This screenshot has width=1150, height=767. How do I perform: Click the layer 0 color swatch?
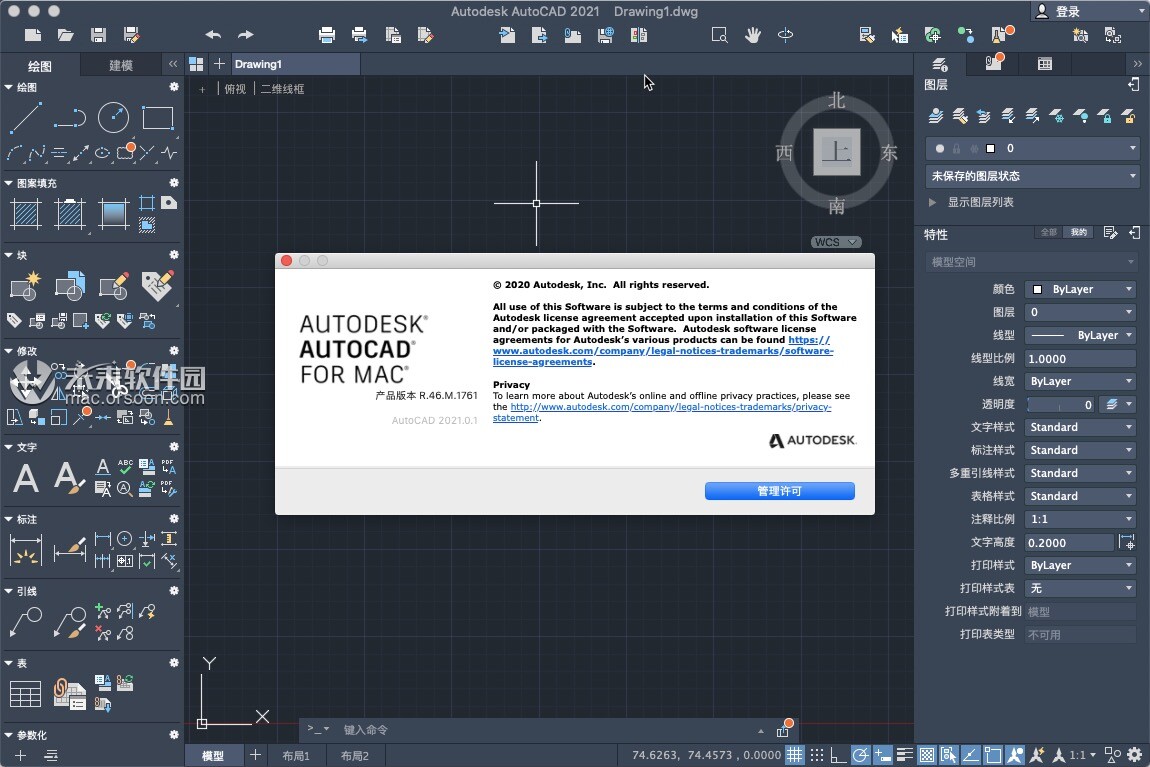(x=991, y=148)
